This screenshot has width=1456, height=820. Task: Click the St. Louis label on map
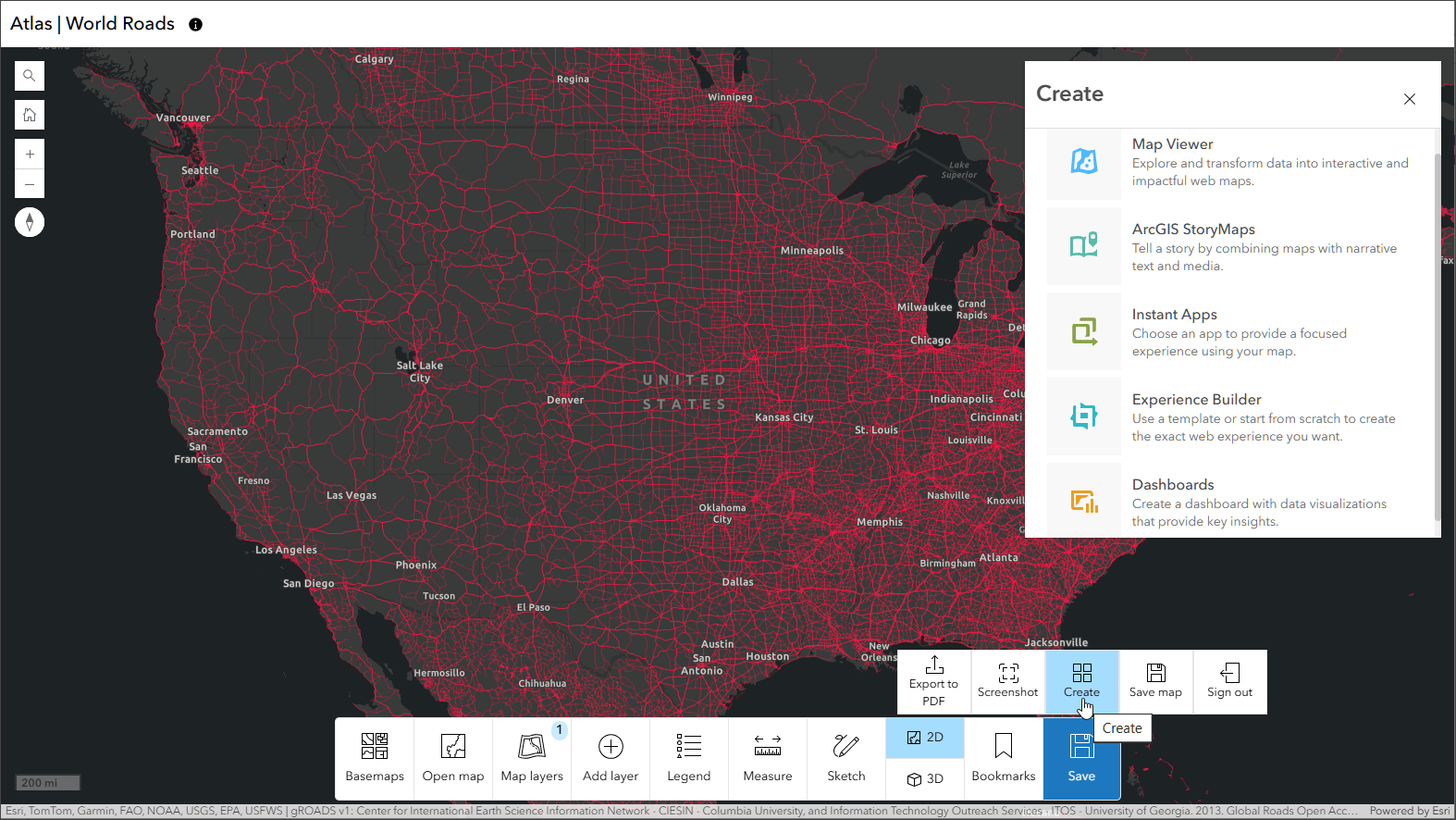point(876,430)
